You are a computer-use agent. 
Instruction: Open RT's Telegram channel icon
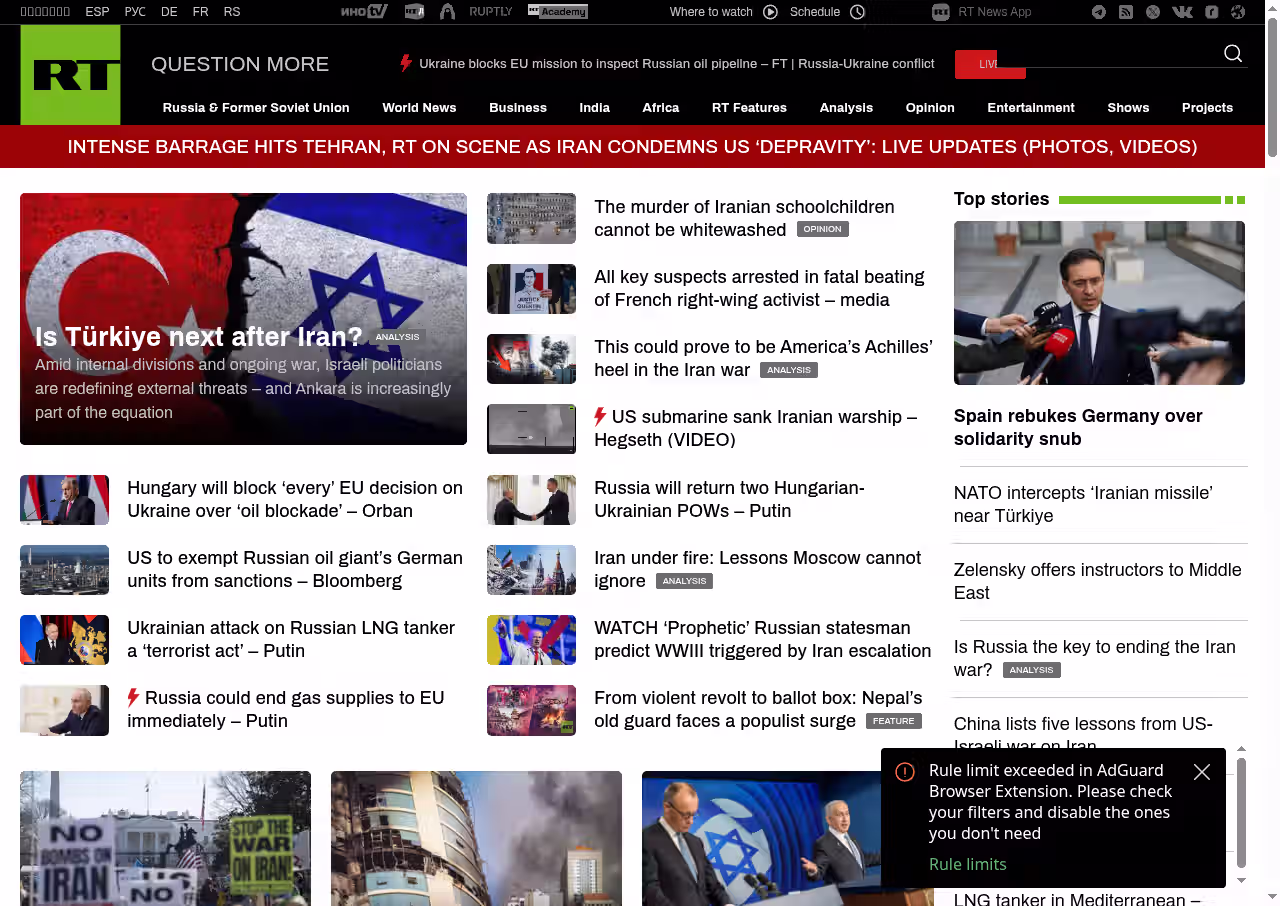[x=1099, y=12]
